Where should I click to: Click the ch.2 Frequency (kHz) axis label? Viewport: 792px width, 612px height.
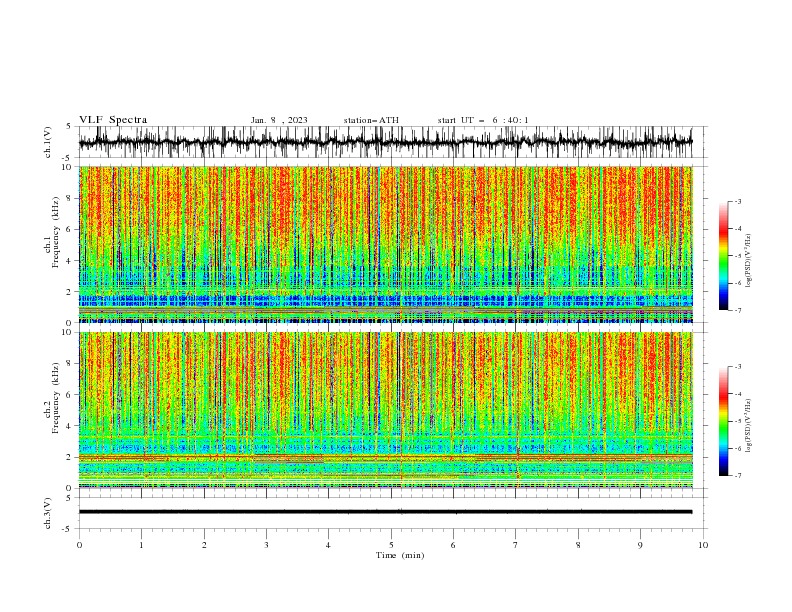(52, 397)
